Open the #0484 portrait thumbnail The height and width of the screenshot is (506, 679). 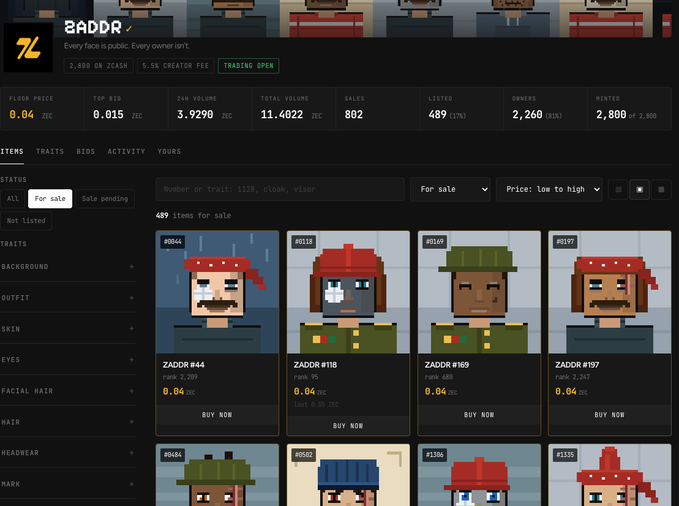(217, 475)
